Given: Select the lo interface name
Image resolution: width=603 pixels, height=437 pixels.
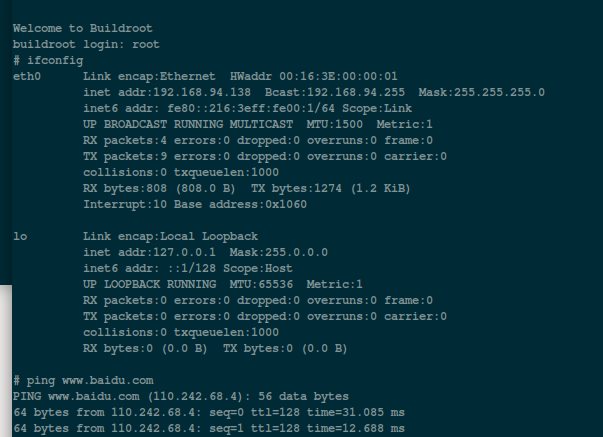Looking at the screenshot, I should point(20,237).
